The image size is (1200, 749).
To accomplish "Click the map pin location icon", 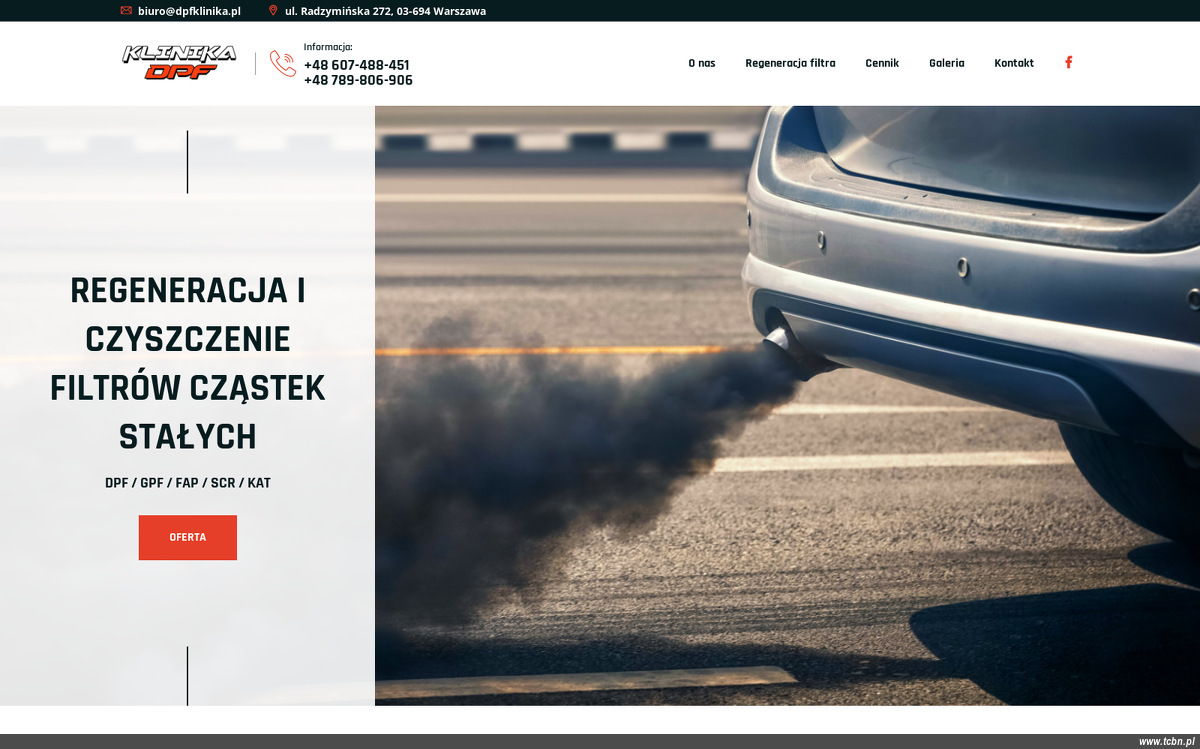I will click(x=273, y=11).
